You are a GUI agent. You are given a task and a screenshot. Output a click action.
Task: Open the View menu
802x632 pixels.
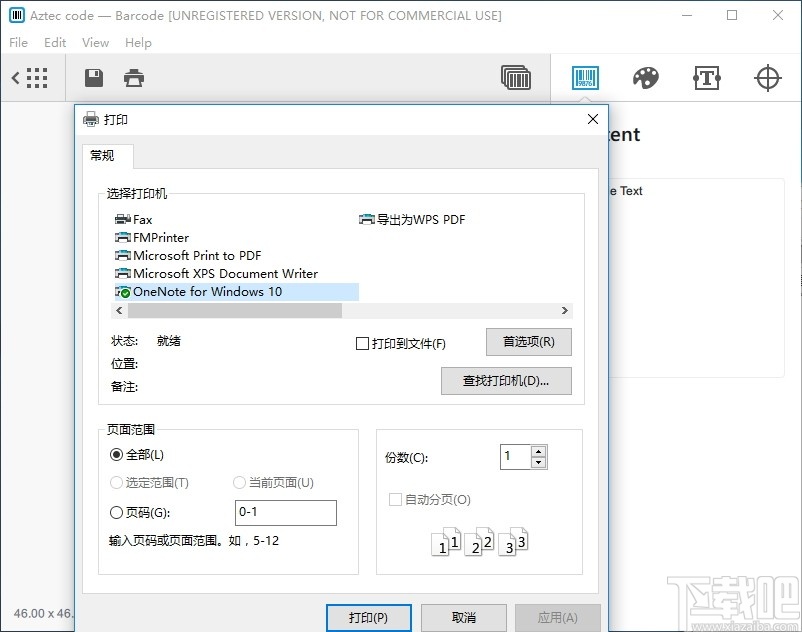coord(95,42)
